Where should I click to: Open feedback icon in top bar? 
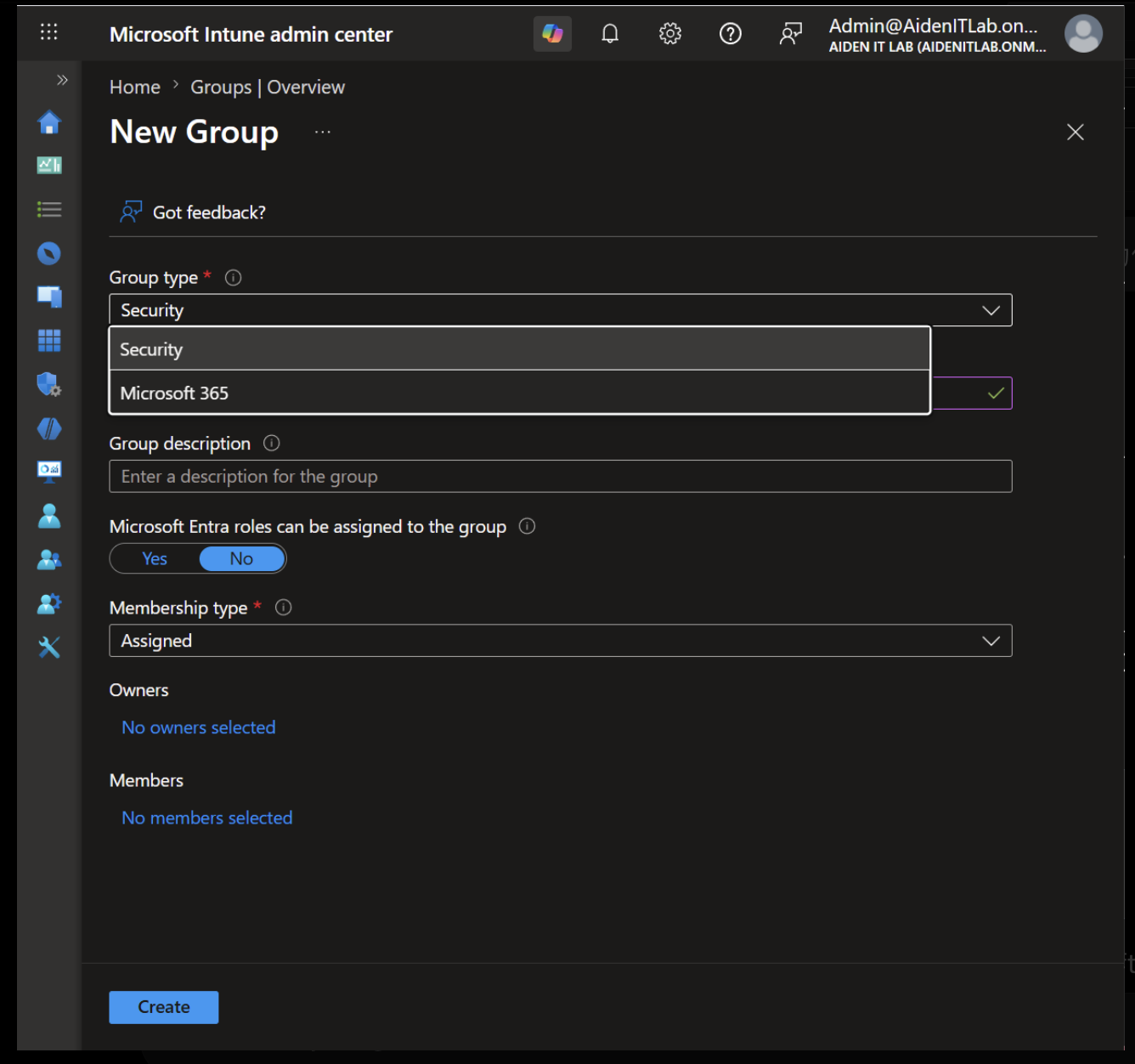tap(791, 34)
